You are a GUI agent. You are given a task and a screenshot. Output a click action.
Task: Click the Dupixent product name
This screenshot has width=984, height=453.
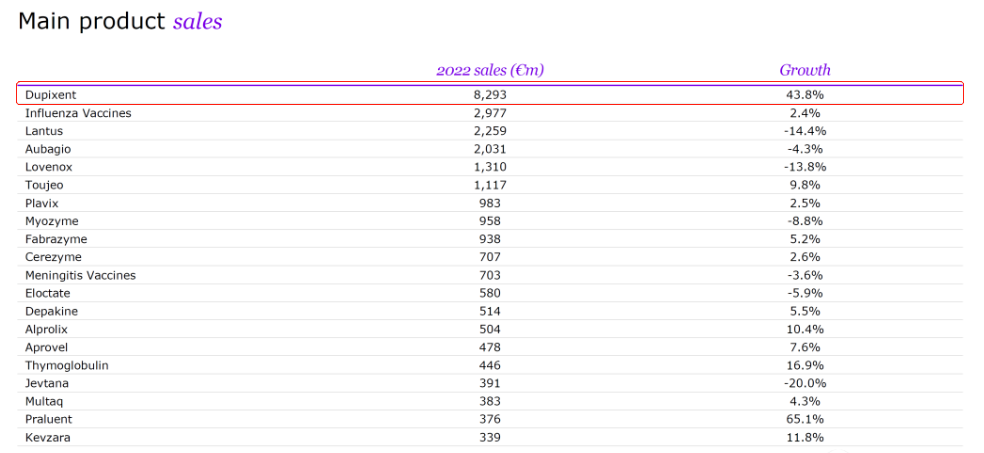(50, 95)
